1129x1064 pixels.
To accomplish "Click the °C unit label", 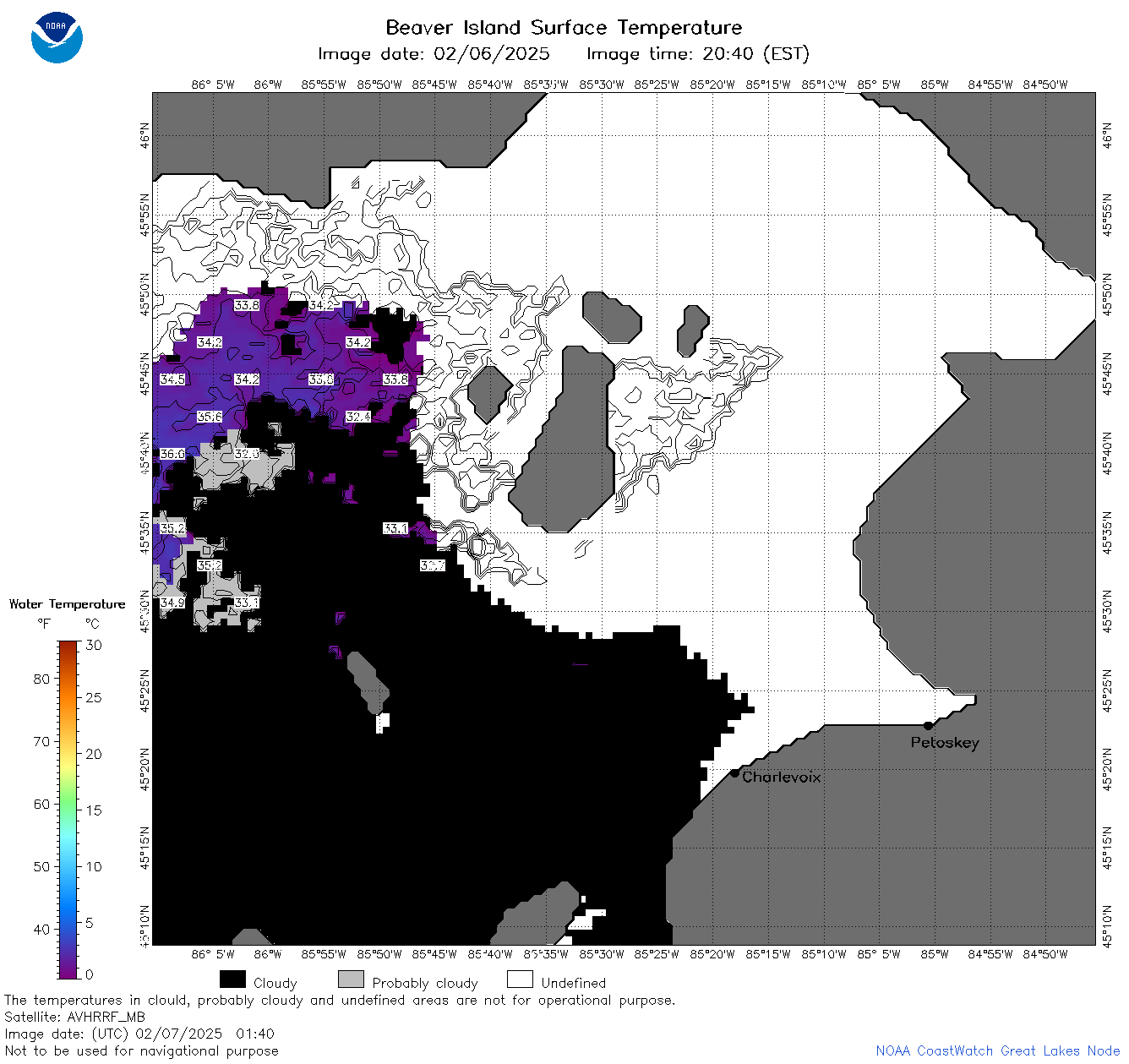I will coord(92,624).
